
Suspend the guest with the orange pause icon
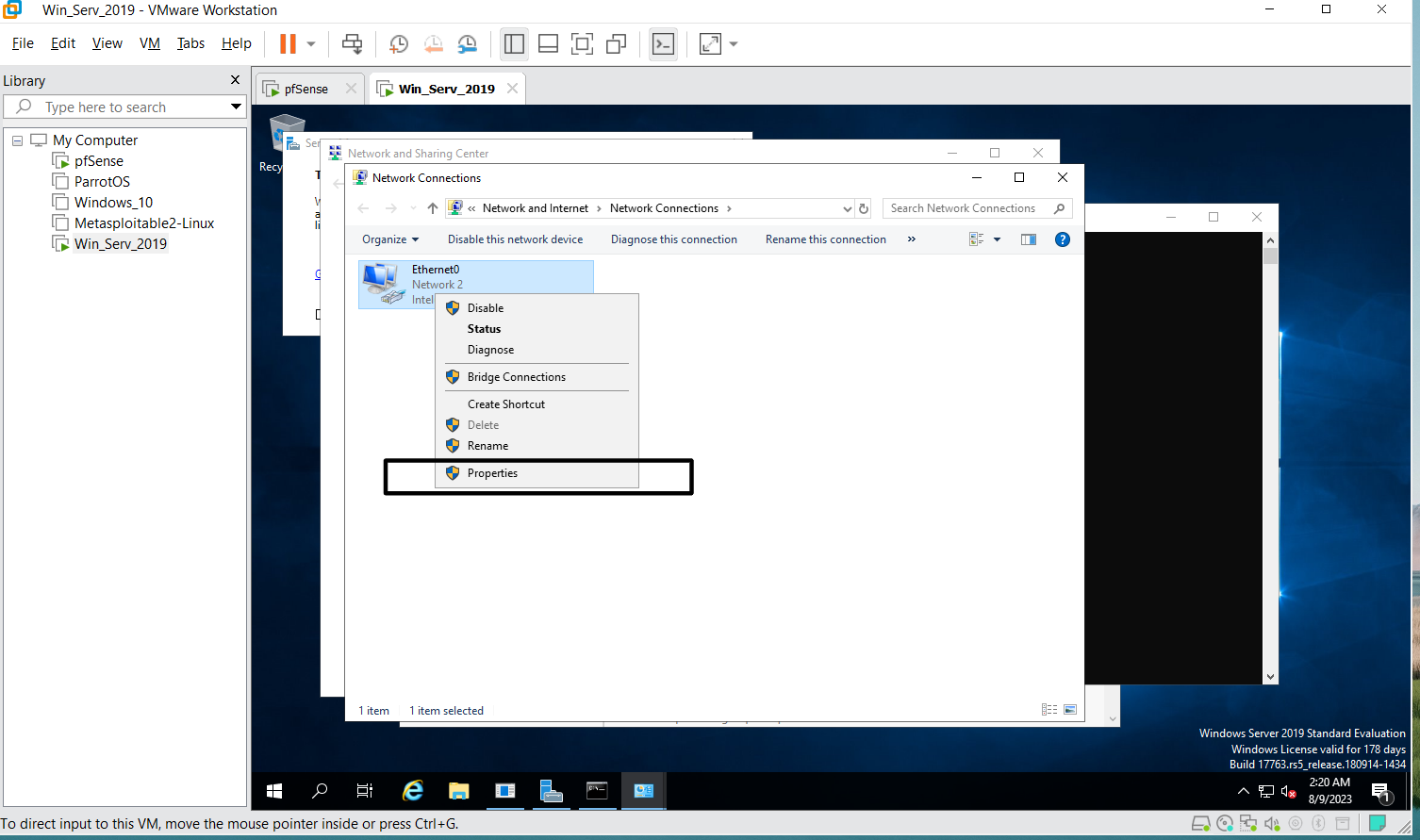coord(288,43)
